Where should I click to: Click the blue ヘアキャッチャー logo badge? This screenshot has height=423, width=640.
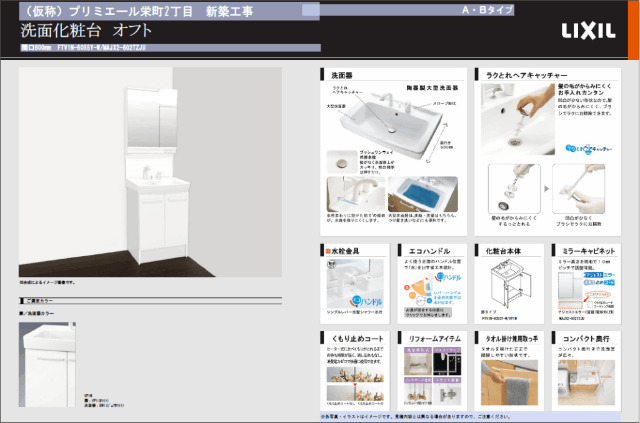pyautogui.click(x=589, y=149)
